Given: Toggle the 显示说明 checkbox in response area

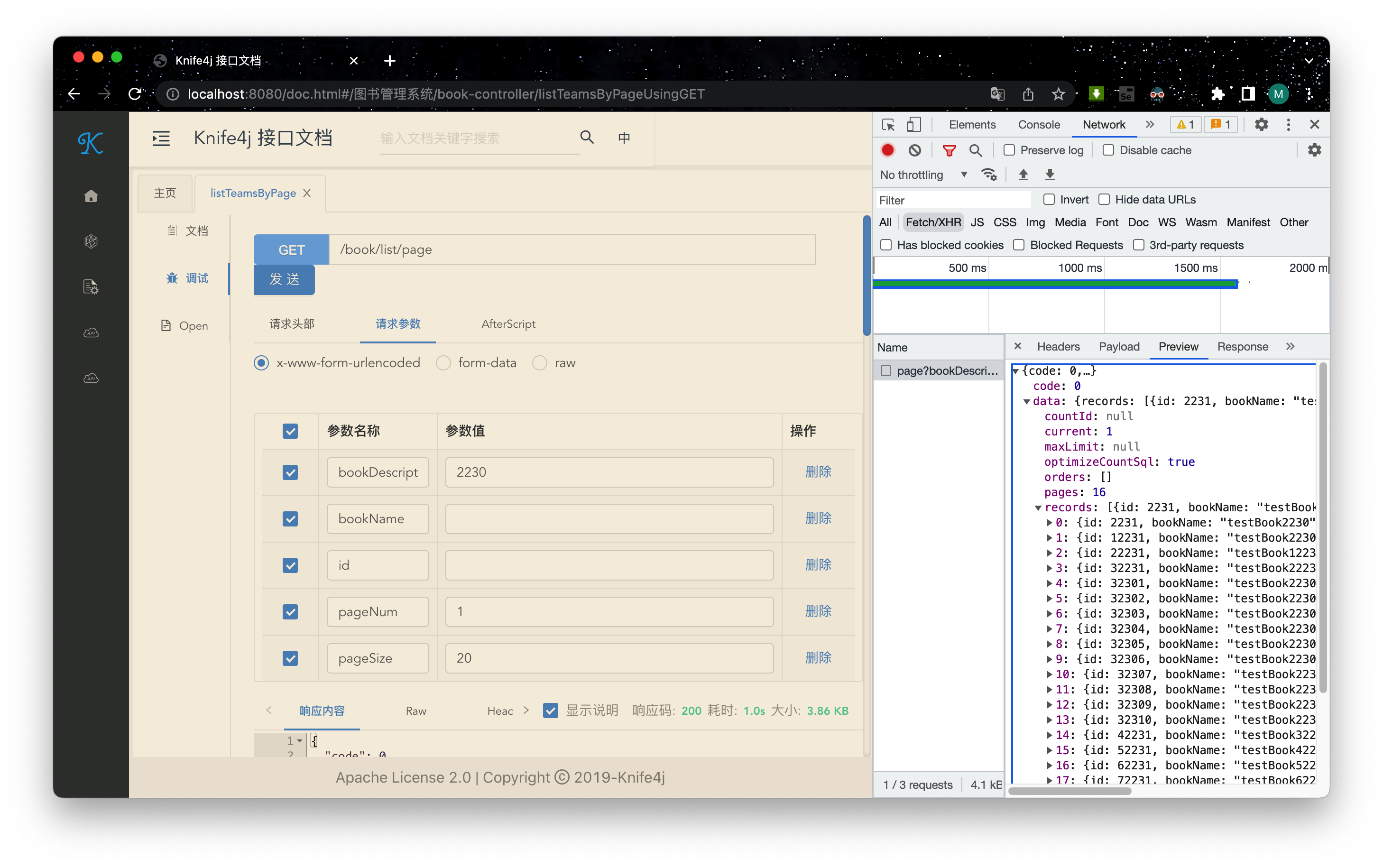Looking at the screenshot, I should (551, 711).
